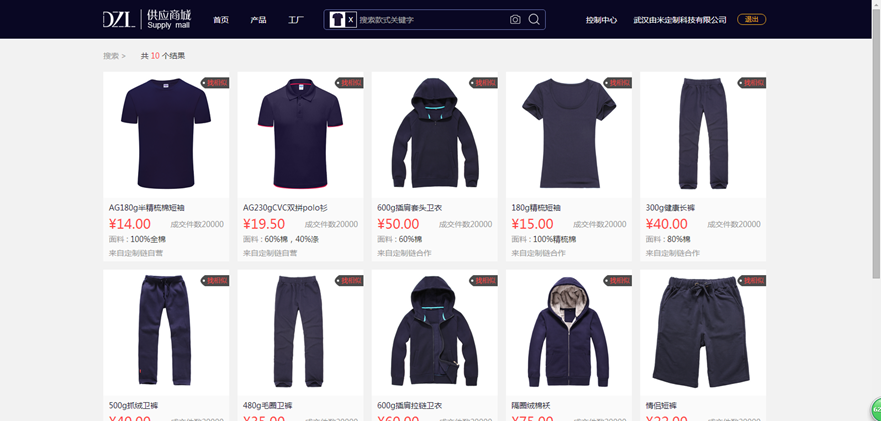Open the 工厂 factory menu item
Viewport: 881px width, 421px height.
pyautogui.click(x=296, y=20)
